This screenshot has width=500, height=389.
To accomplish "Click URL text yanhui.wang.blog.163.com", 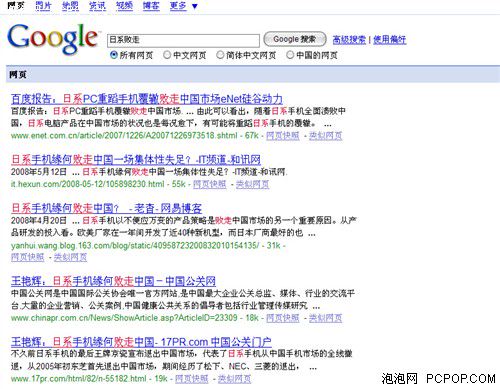I will pos(135,246).
